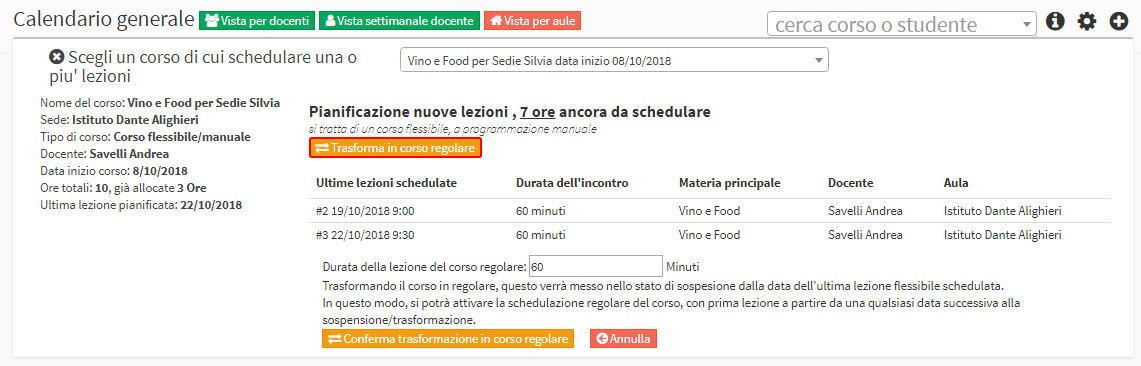Open the Vino e Food course dropdown
1141x366 pixels.
[614, 60]
